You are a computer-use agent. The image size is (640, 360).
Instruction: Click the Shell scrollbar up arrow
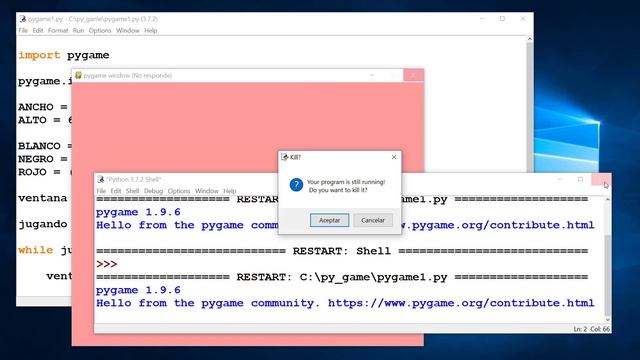[608, 199]
